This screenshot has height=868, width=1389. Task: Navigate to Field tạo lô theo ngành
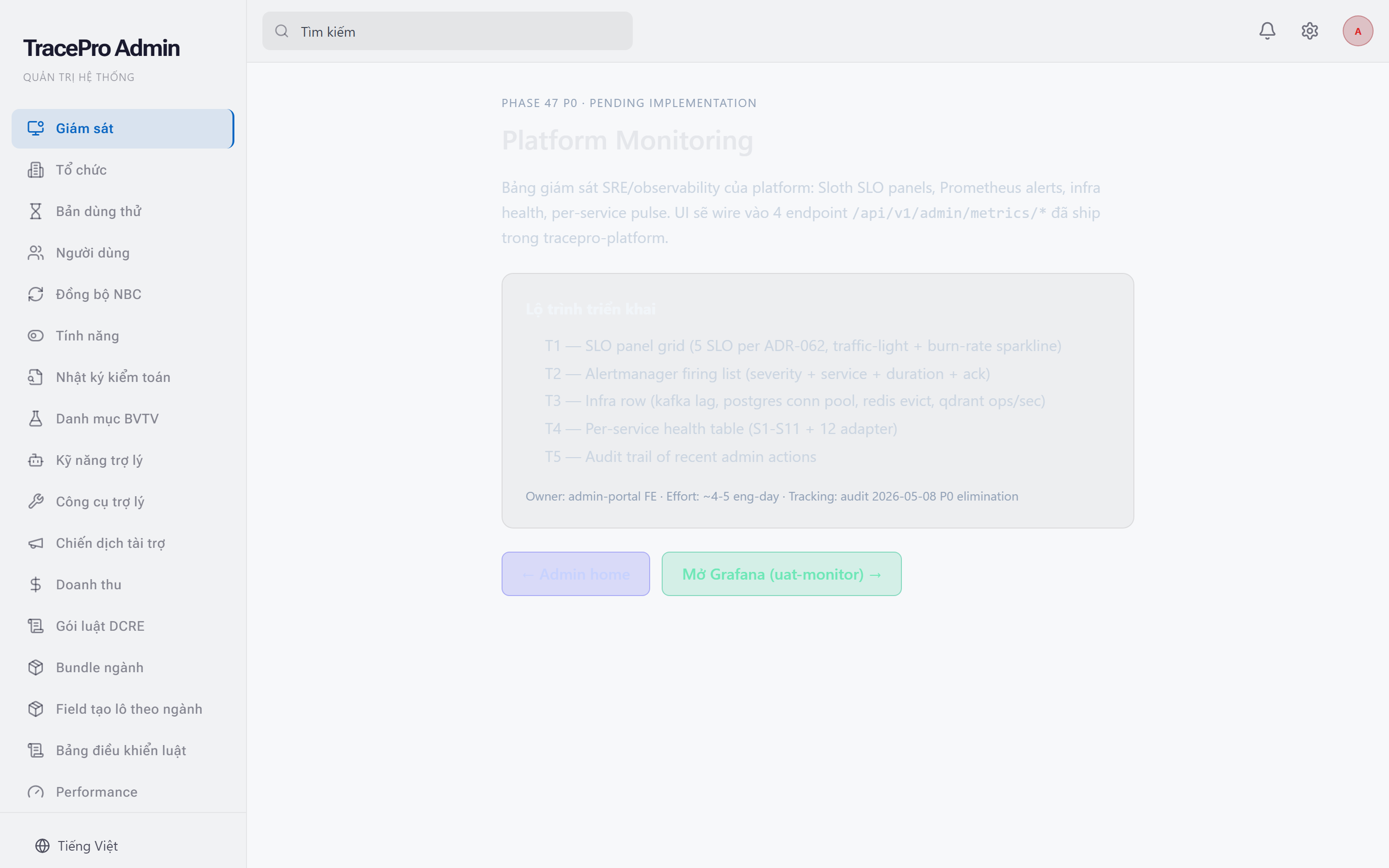[x=123, y=709]
